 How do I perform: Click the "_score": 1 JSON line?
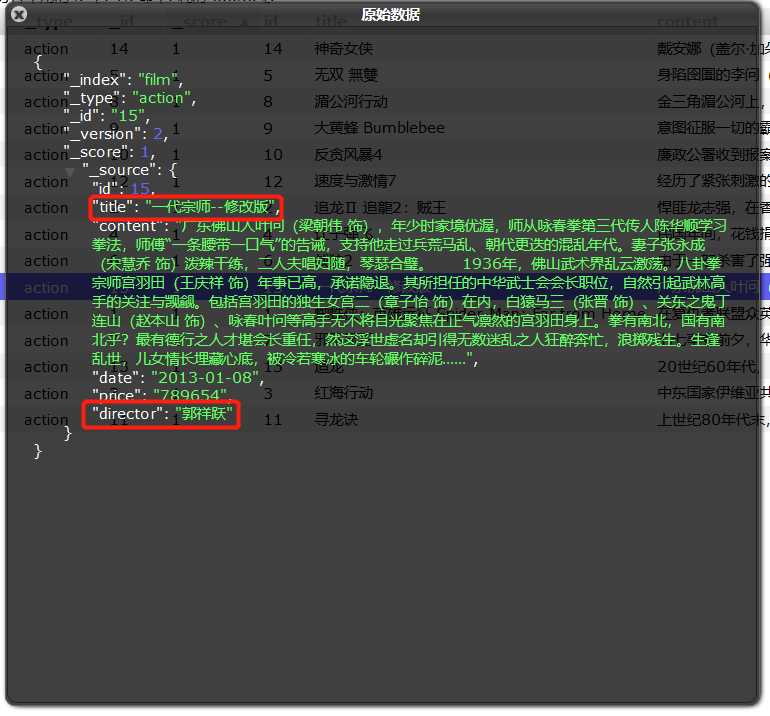[109, 152]
